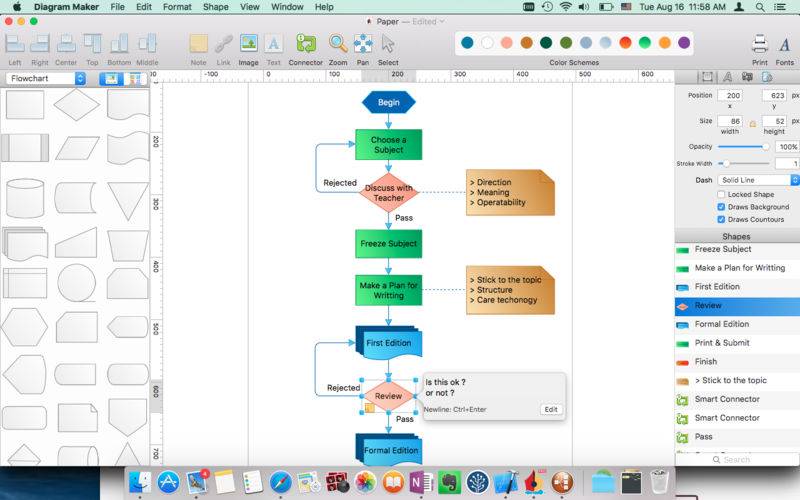
Task: Expand the Dash Solid Line dropdown
Action: [x=758, y=180]
